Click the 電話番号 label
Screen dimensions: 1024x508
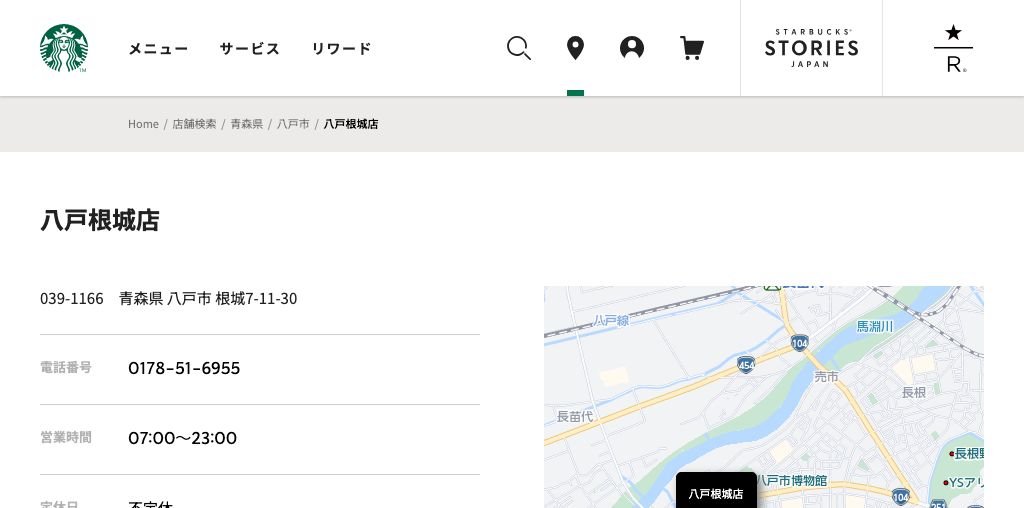[x=66, y=368]
